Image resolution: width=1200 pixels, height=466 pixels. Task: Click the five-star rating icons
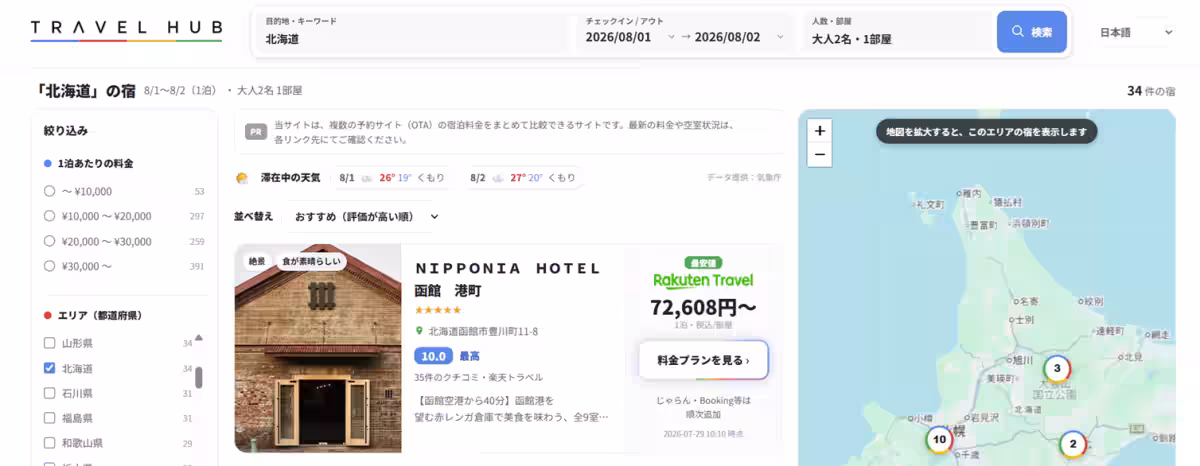(438, 310)
